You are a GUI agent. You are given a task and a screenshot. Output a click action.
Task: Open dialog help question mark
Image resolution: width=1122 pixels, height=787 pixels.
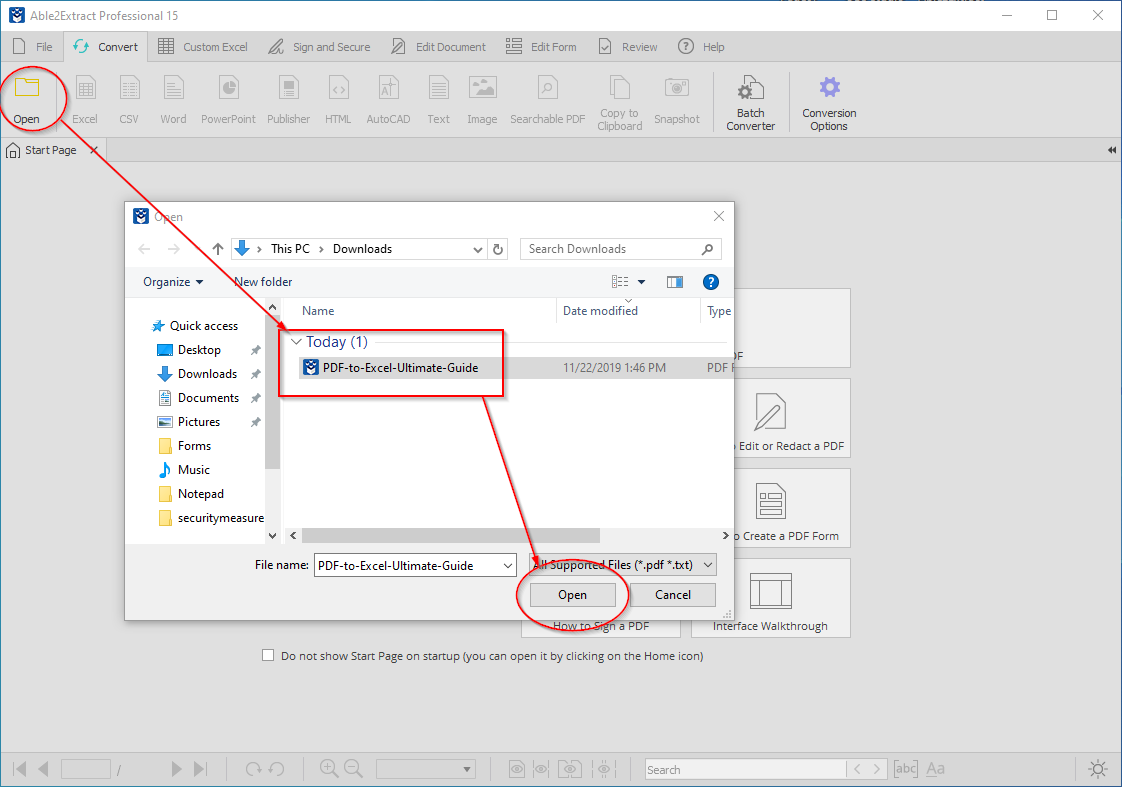tap(711, 282)
